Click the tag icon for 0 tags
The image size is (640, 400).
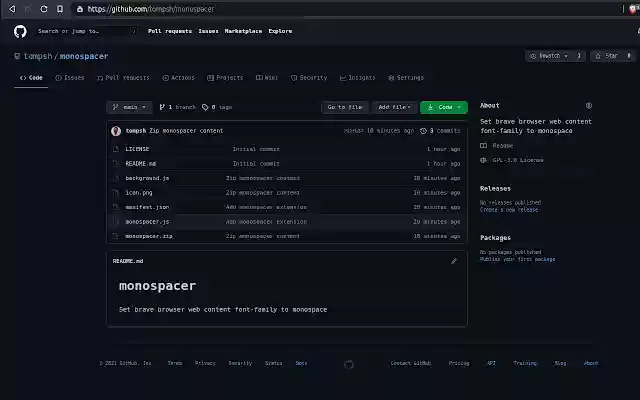(x=205, y=107)
